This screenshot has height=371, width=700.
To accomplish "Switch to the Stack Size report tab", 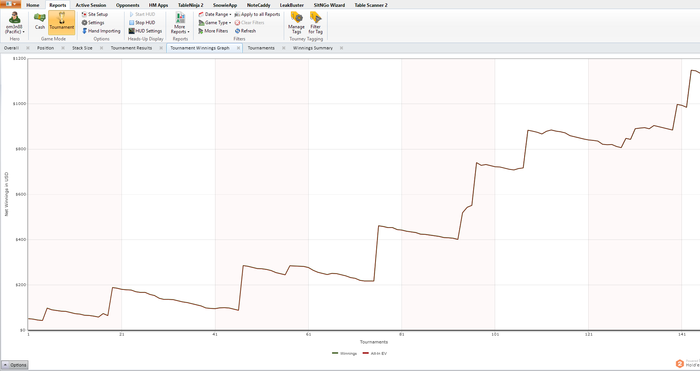I will click(x=82, y=48).
